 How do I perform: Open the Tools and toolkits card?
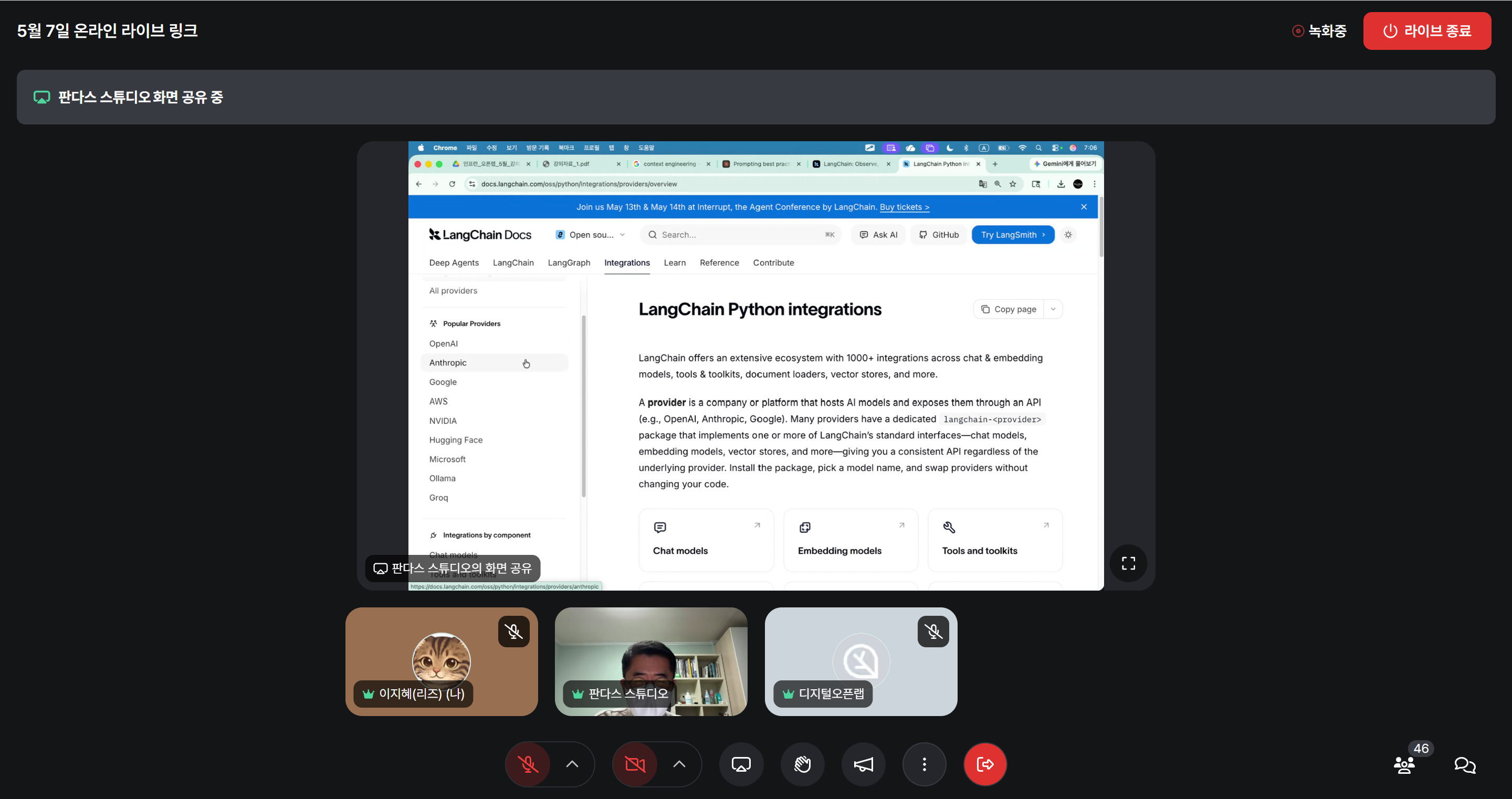(x=995, y=540)
